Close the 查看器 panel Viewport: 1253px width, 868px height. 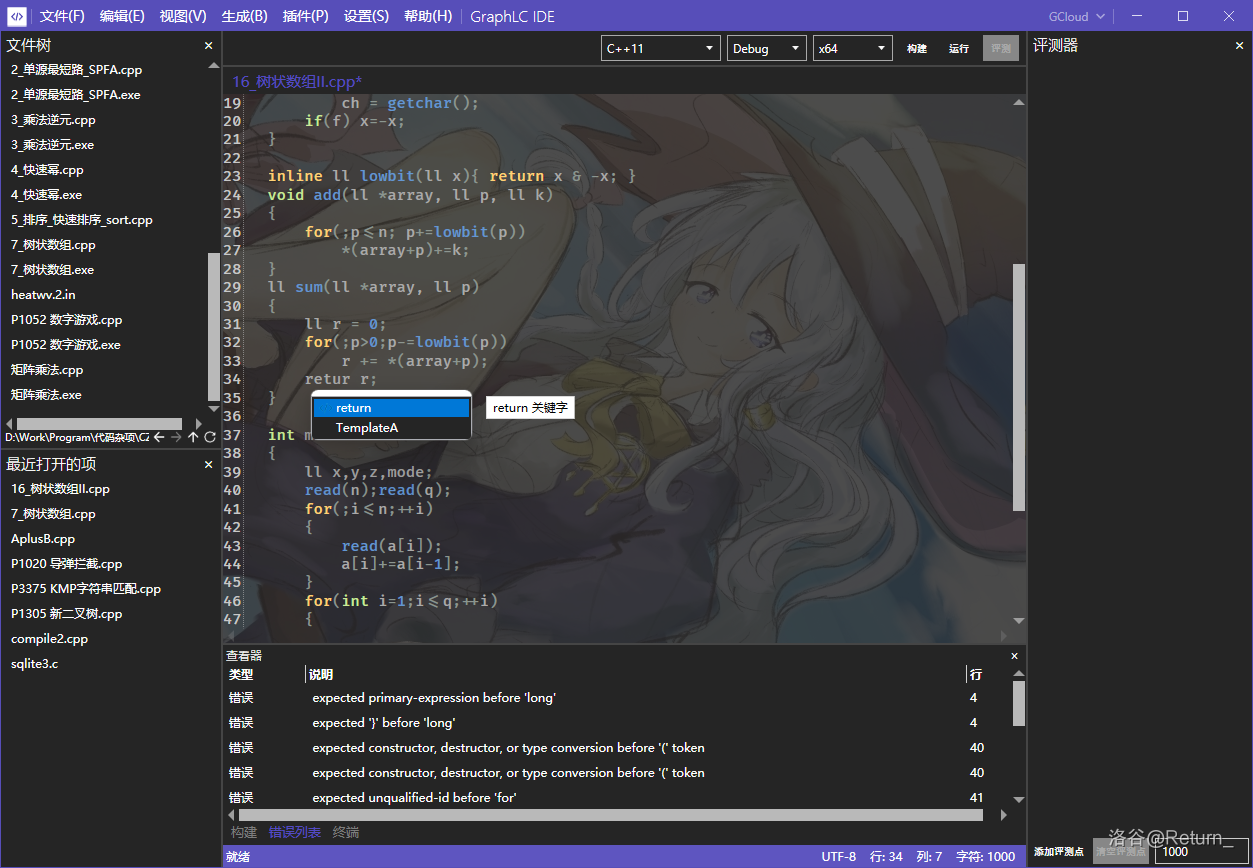click(1015, 656)
